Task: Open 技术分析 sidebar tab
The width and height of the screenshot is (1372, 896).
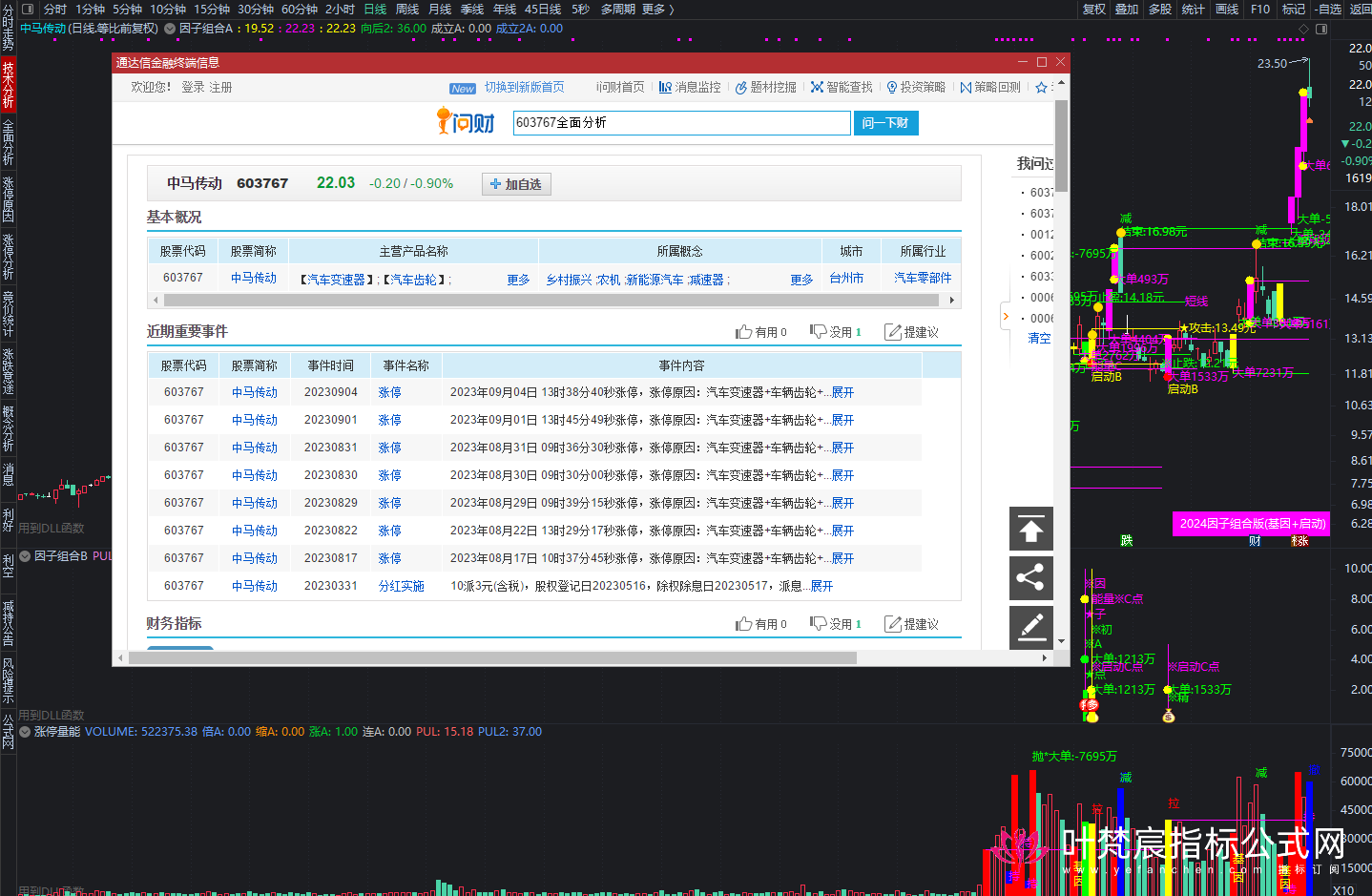Action: (x=8, y=84)
